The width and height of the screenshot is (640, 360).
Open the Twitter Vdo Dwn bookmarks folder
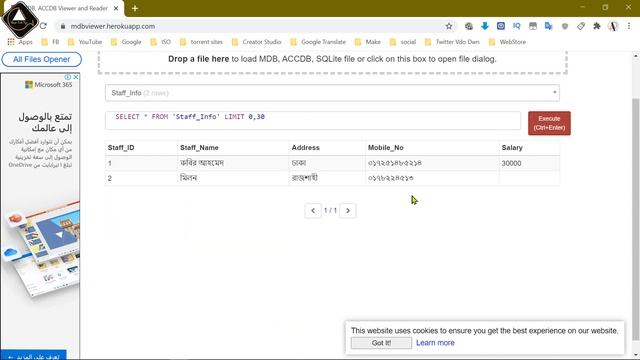[x=452, y=42]
